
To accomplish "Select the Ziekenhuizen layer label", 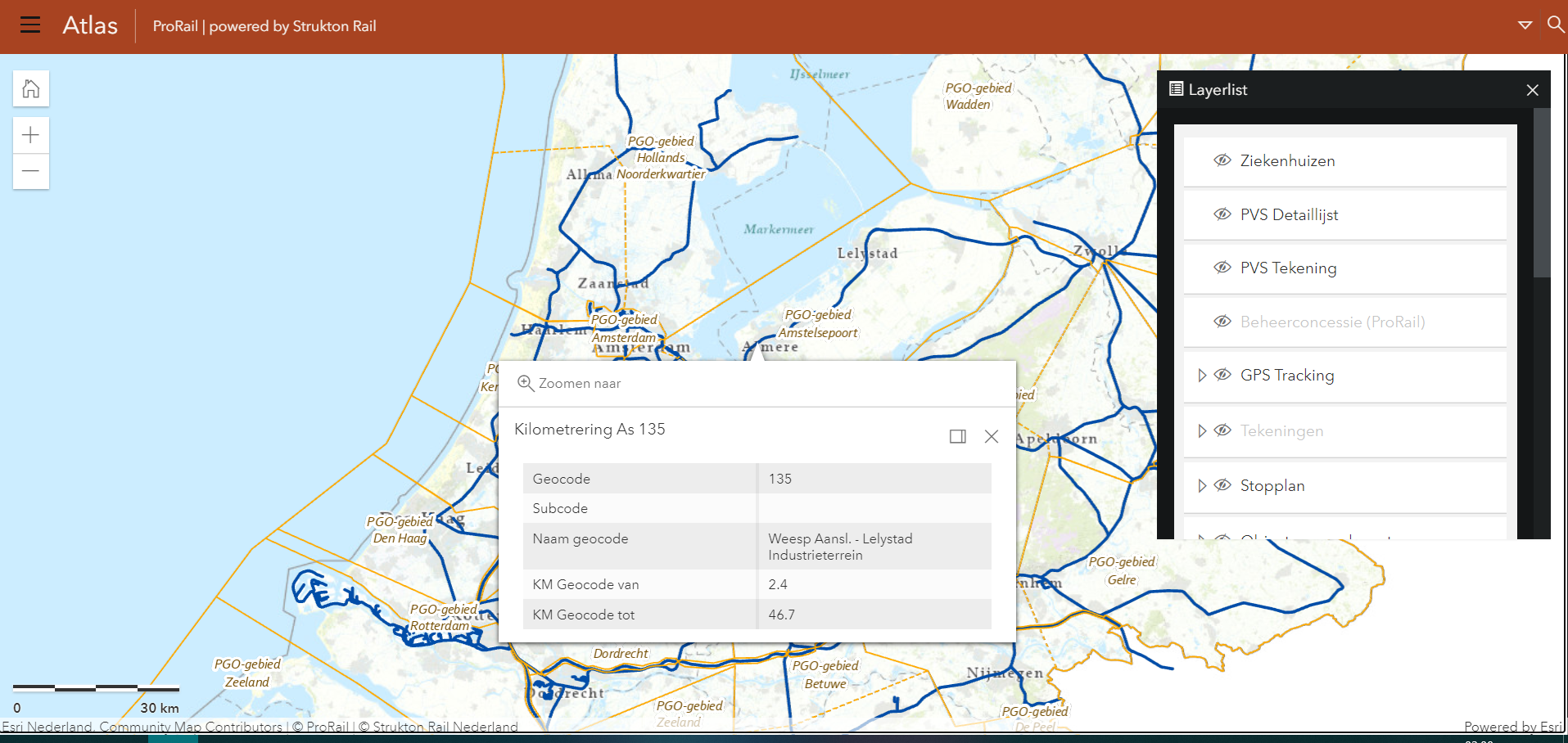I will [x=1287, y=161].
